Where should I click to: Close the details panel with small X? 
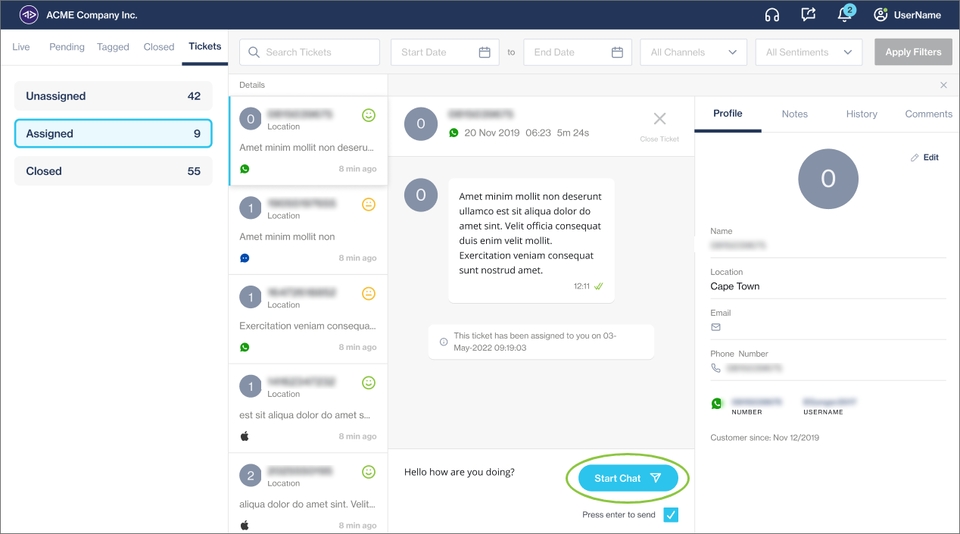944,86
